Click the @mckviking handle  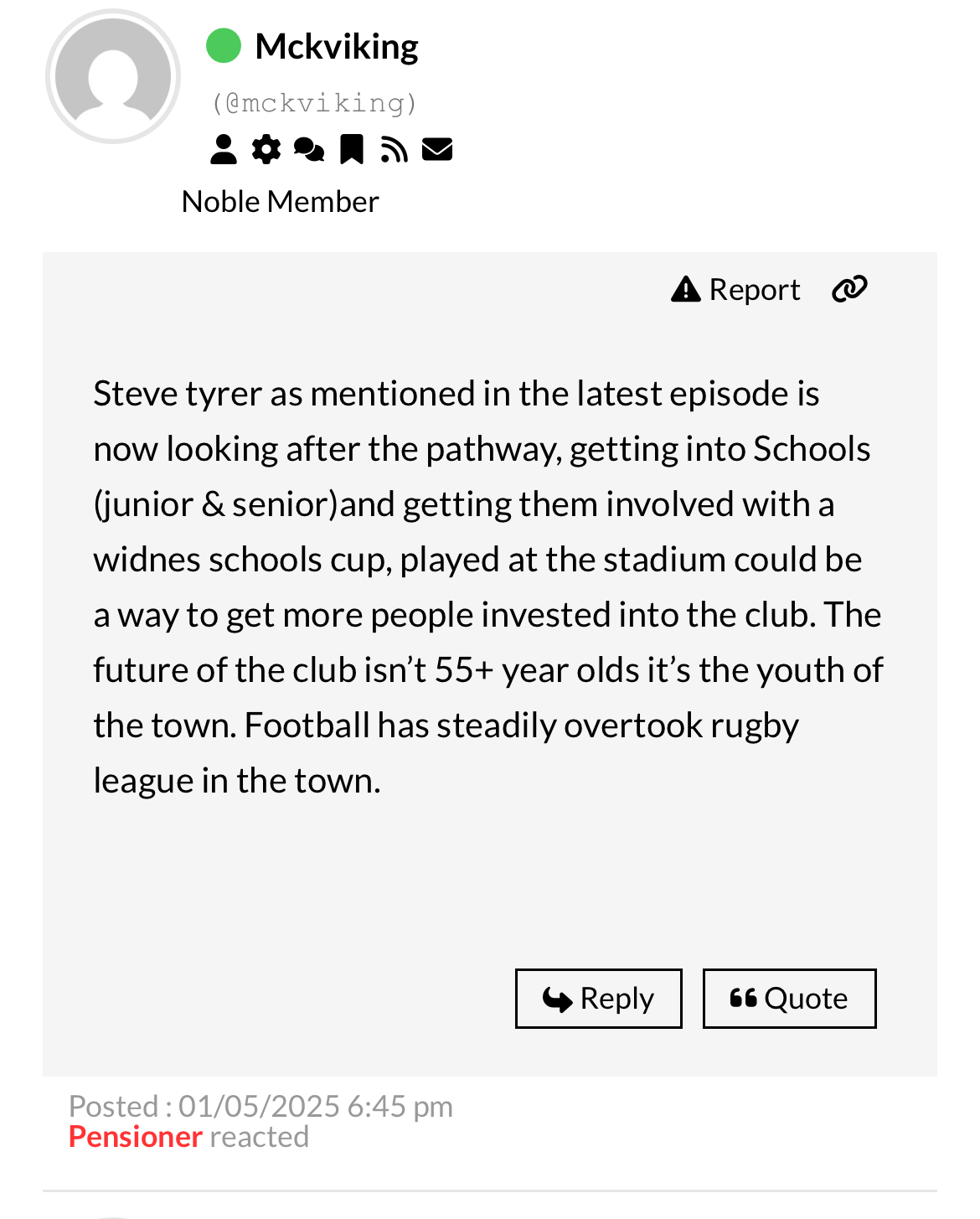(x=314, y=103)
